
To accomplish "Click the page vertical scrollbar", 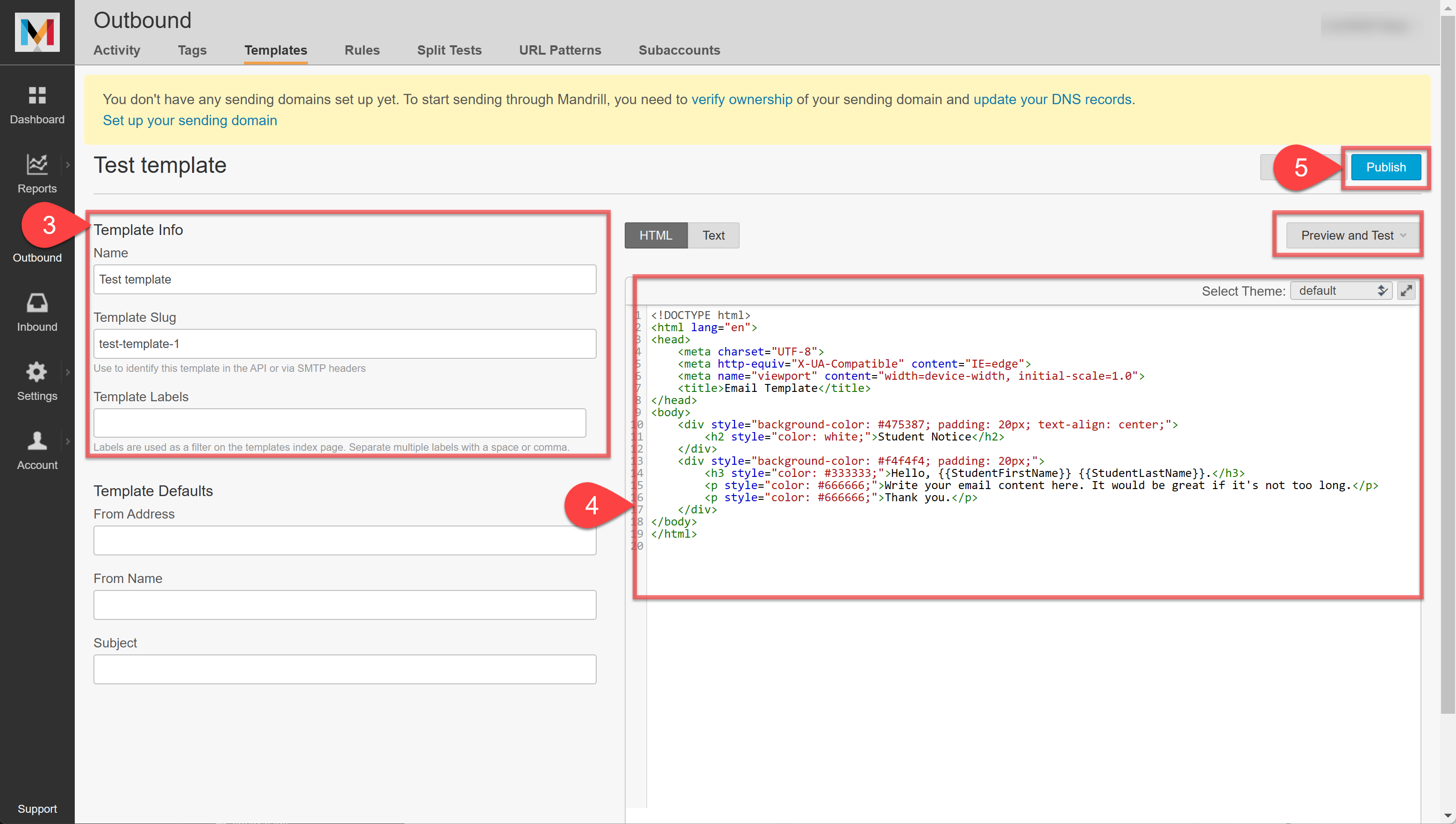I will (x=1448, y=396).
